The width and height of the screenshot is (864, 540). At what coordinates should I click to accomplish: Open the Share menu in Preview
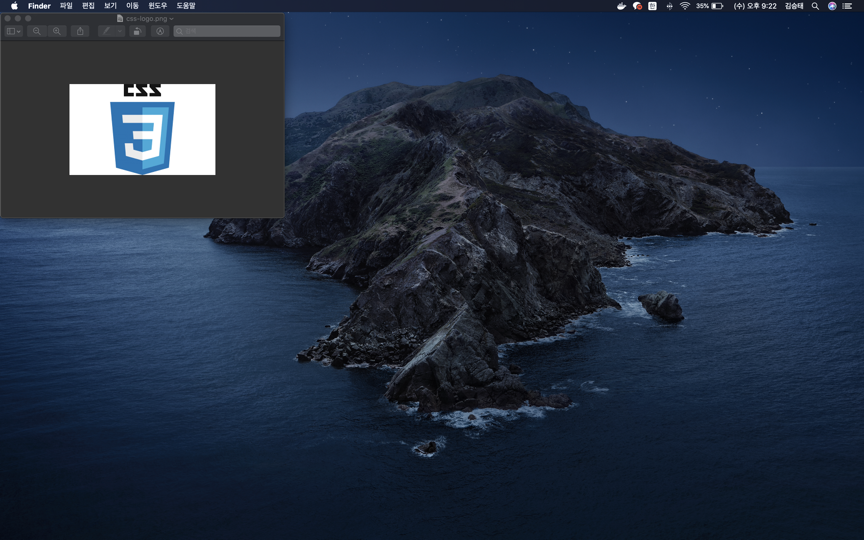pos(80,31)
